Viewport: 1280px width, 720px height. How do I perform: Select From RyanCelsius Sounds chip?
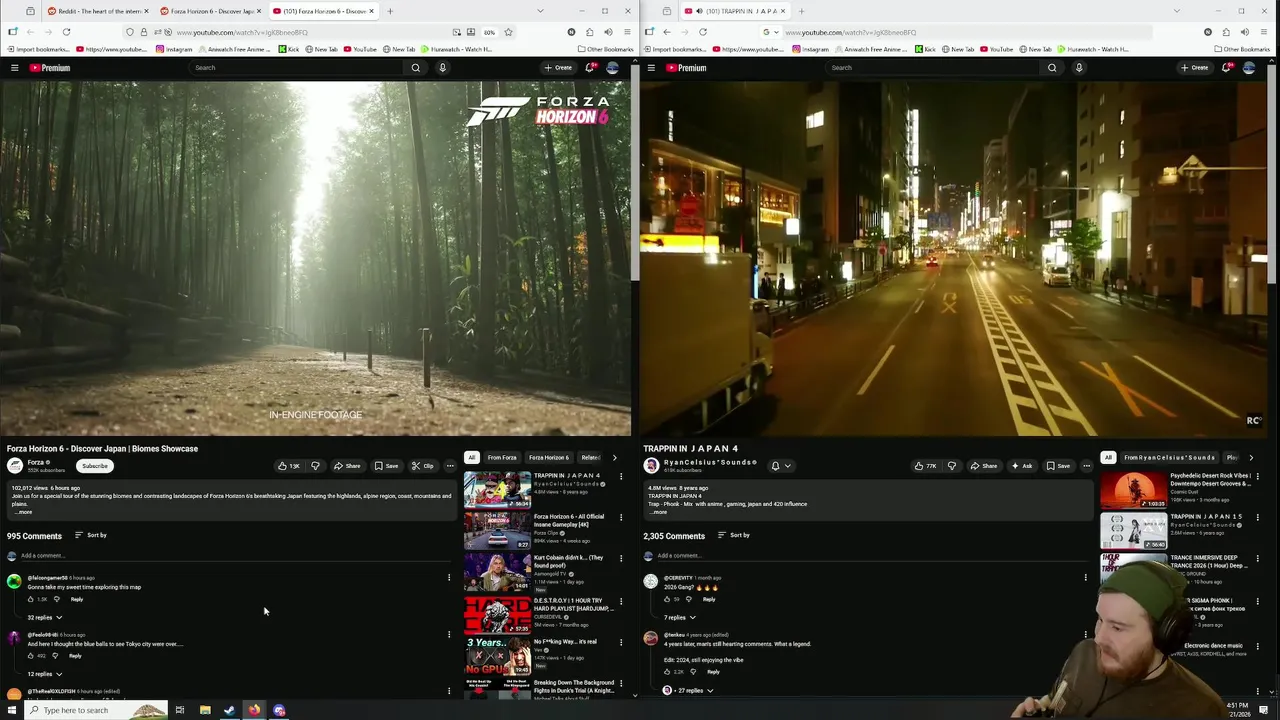1169,458
